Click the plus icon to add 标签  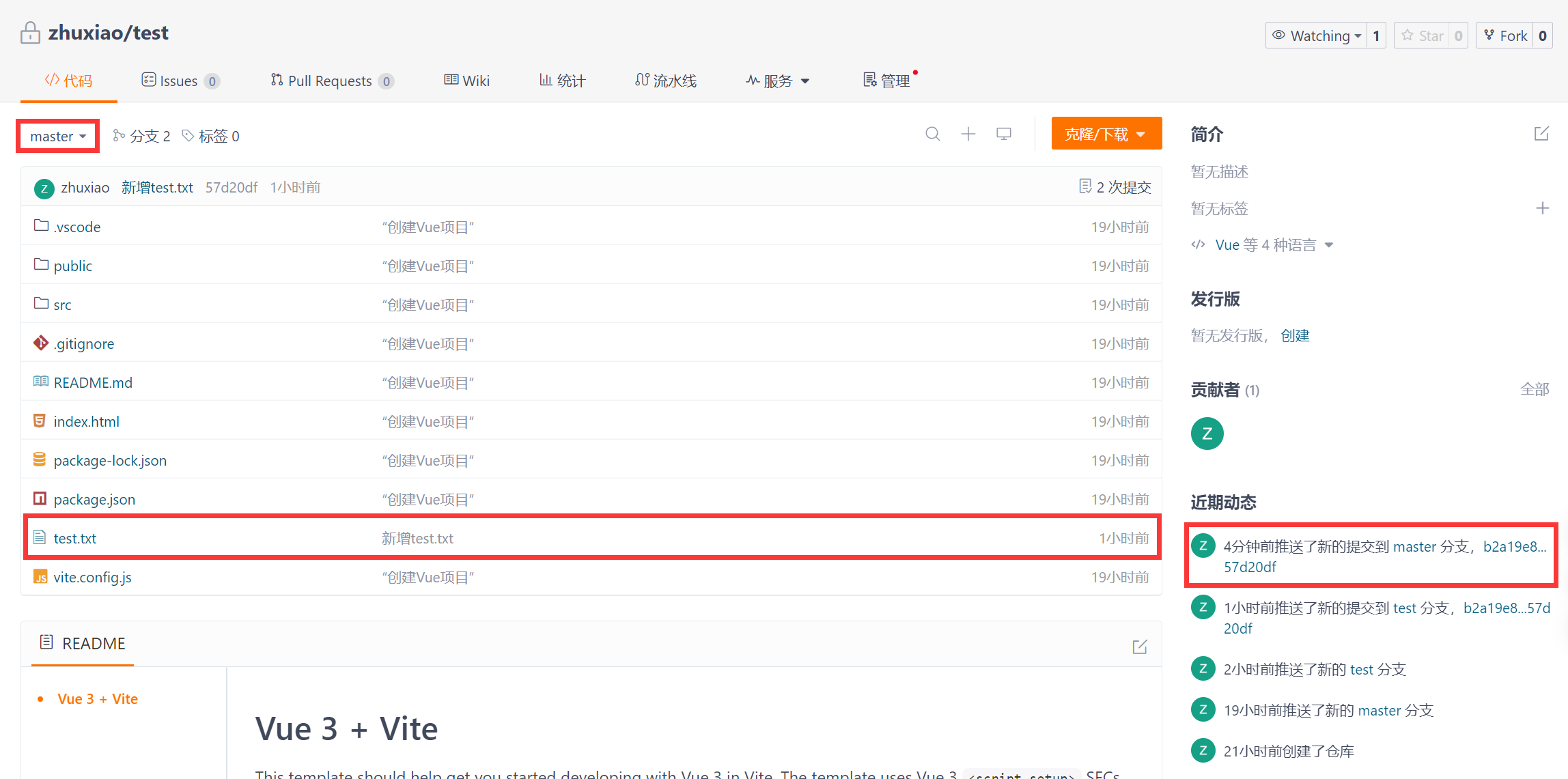coord(1542,208)
